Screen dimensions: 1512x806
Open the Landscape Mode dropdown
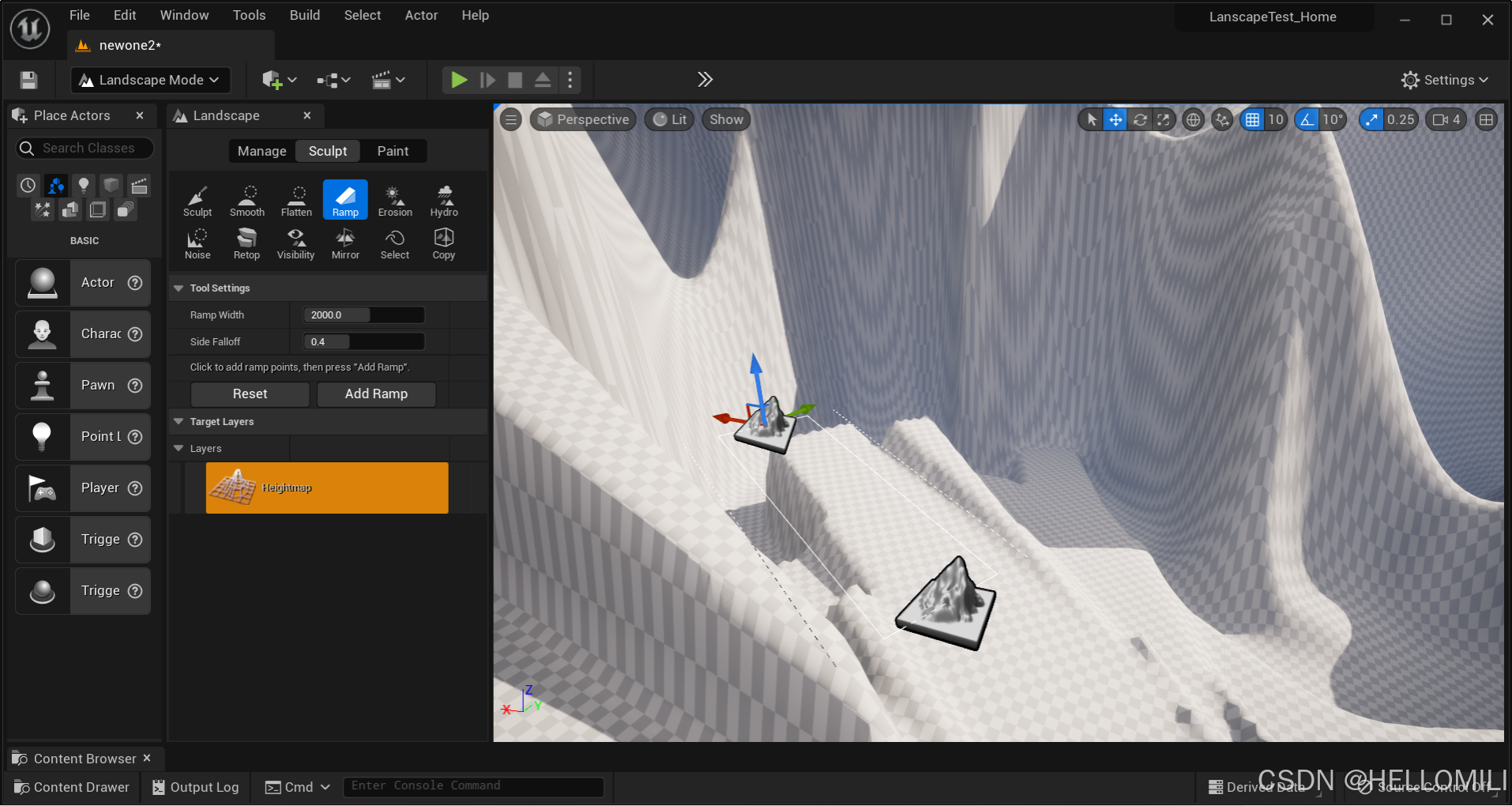[150, 80]
